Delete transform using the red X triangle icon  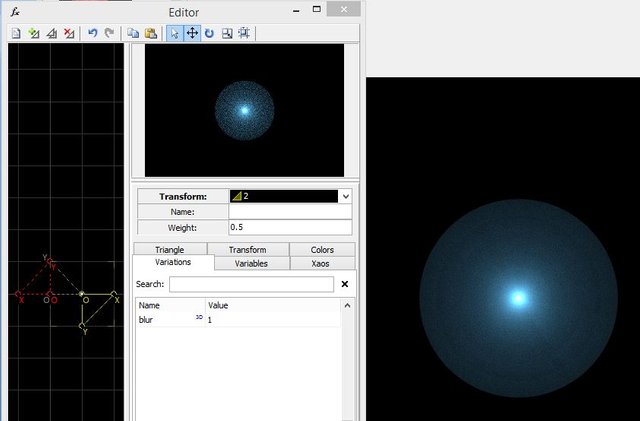tap(69, 33)
